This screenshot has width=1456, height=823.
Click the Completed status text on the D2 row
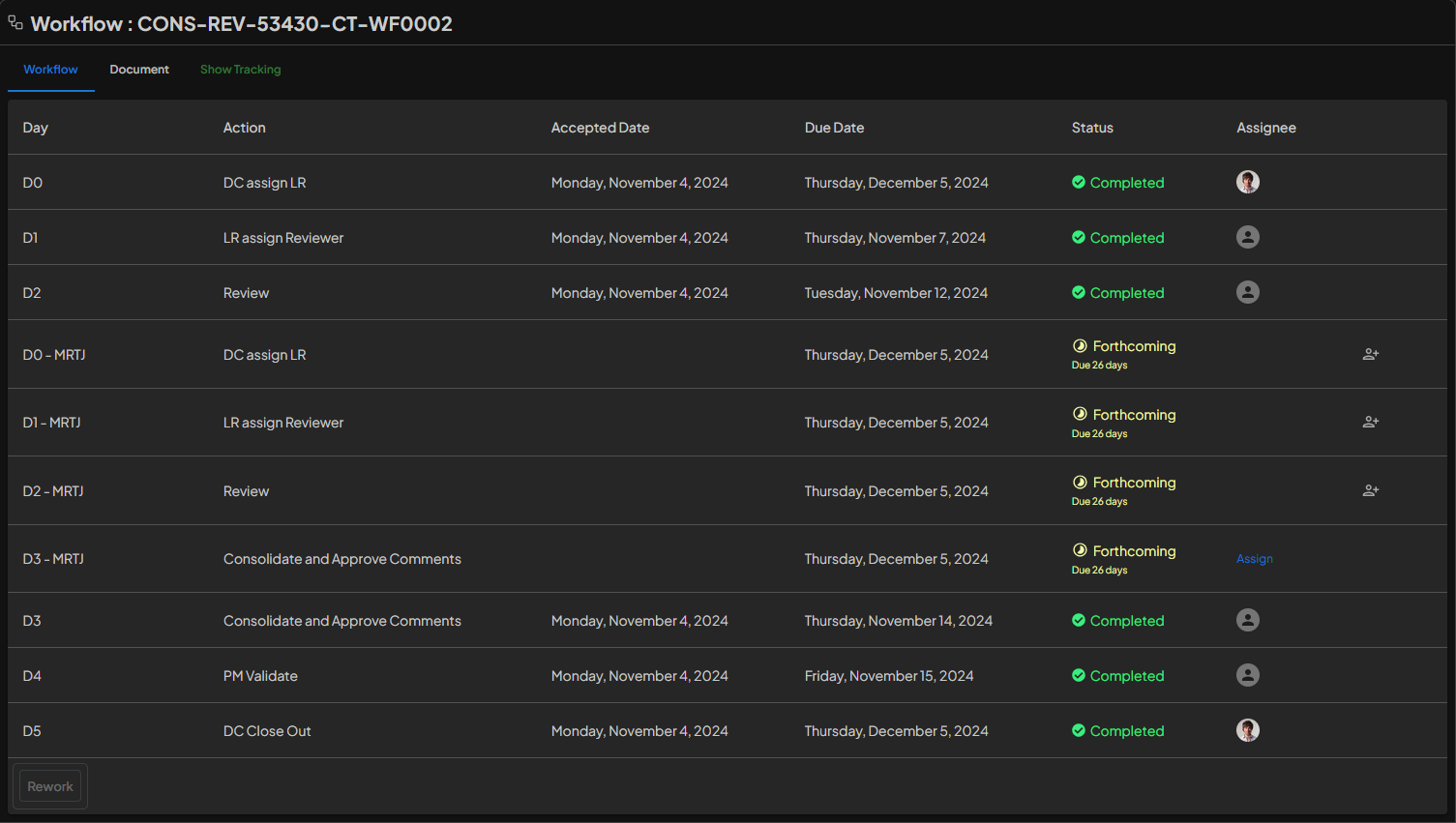pyautogui.click(x=1127, y=292)
